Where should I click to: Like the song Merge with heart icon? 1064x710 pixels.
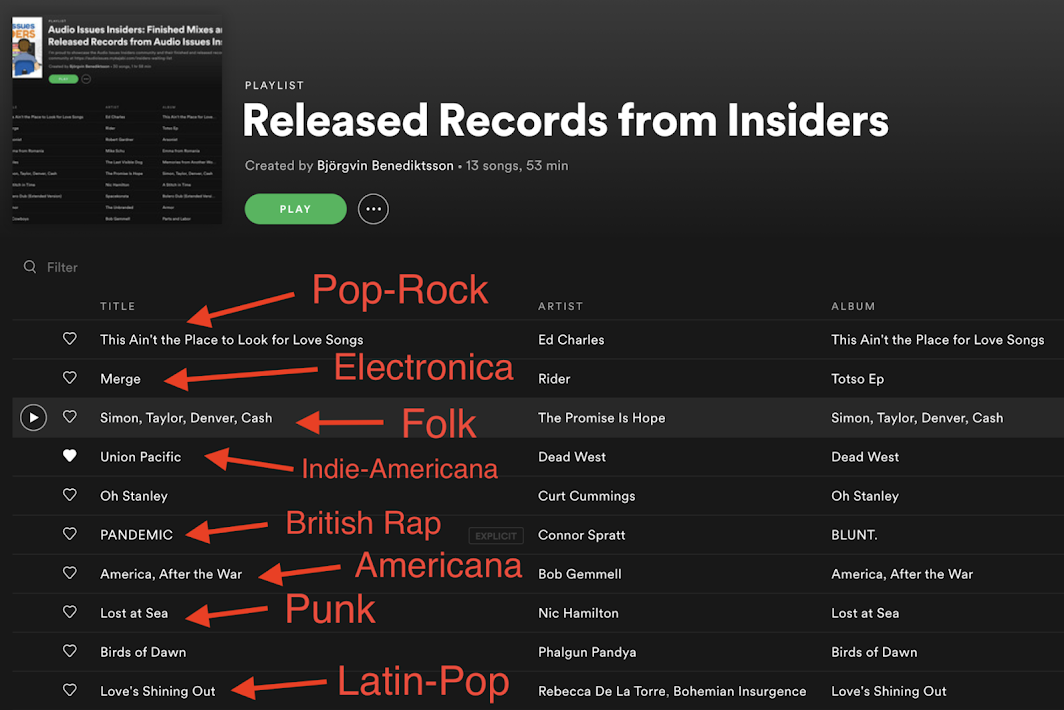point(70,377)
